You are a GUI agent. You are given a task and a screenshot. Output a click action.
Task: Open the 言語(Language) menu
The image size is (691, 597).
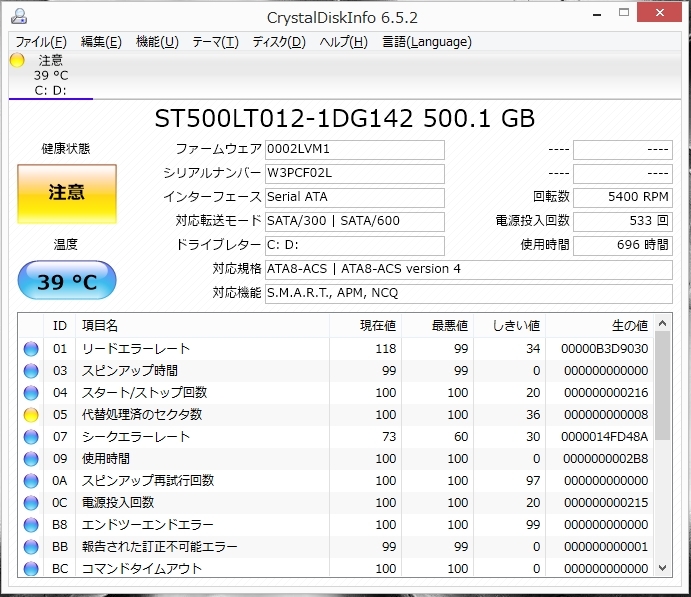(x=427, y=42)
